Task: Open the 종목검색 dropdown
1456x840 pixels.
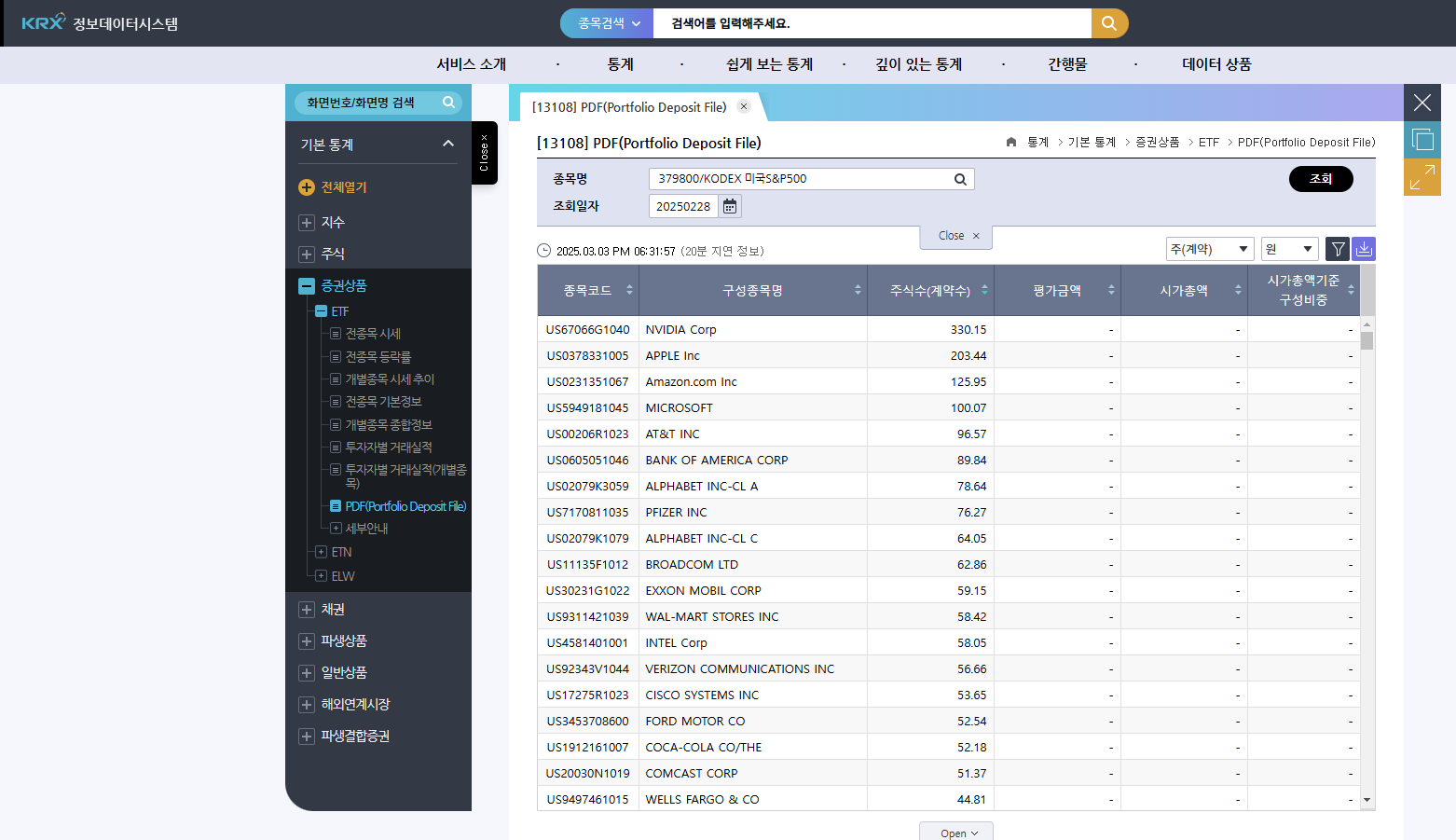Action: pyautogui.click(x=608, y=23)
